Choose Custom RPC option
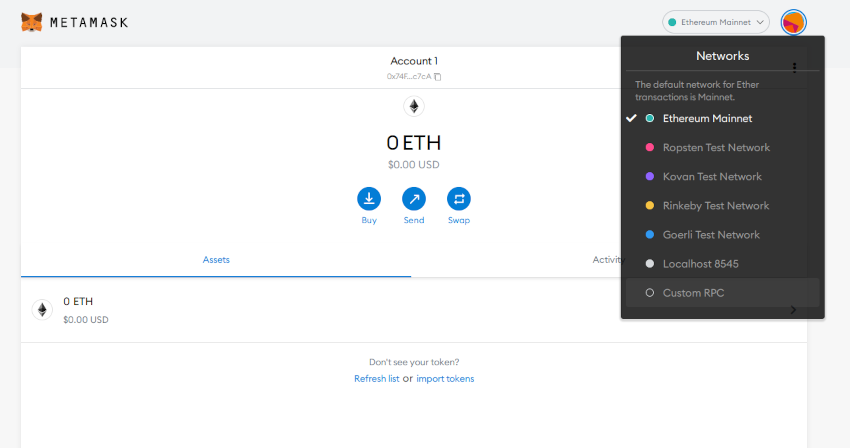 point(722,293)
